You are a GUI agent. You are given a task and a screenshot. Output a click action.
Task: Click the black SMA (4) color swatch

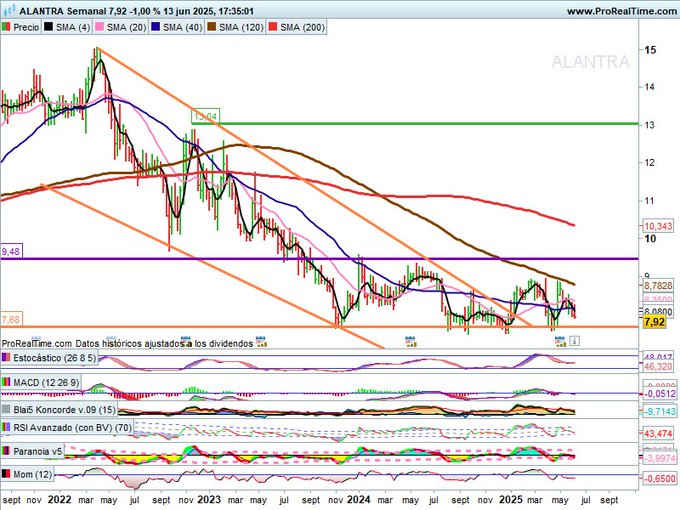click(48, 27)
